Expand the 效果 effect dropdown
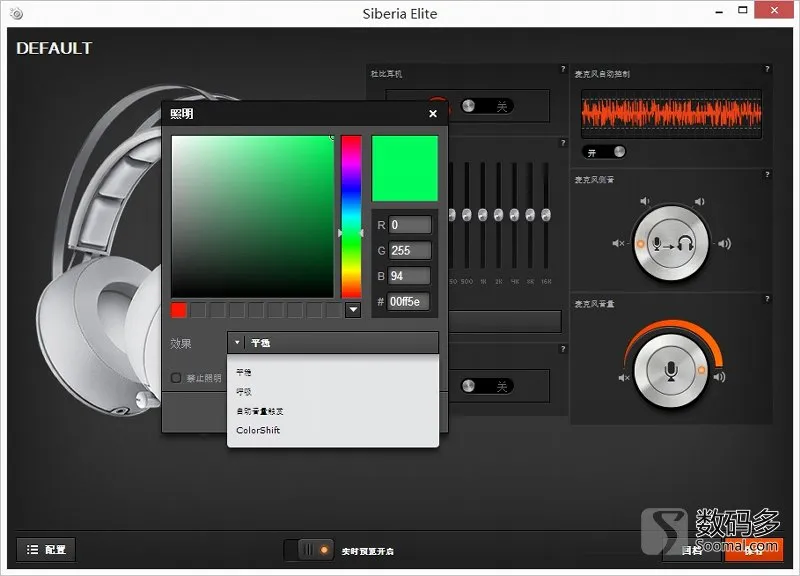 [333, 343]
